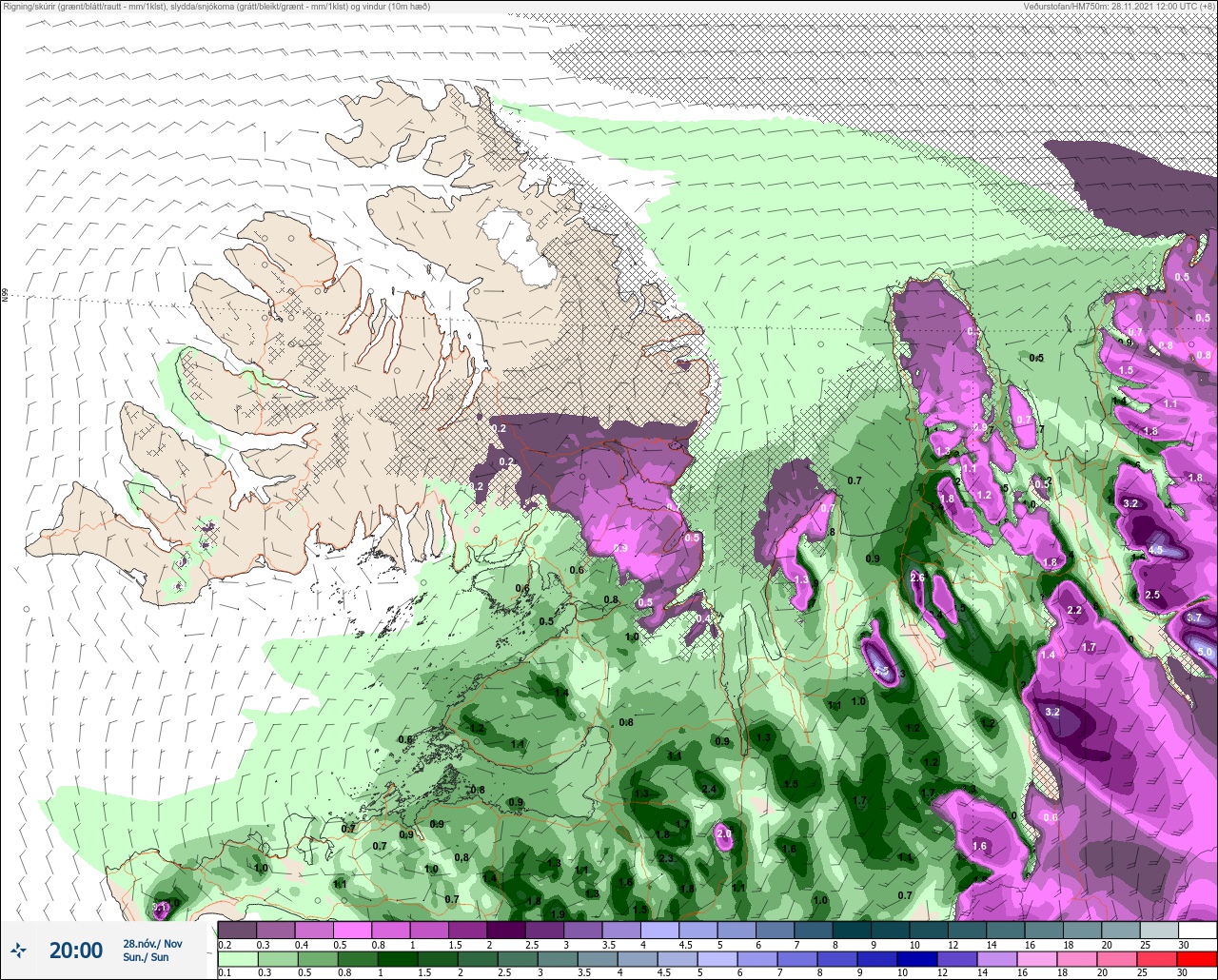This screenshot has width=1218, height=980.
Task: Click the 'Sun./ Sun' weekday label
Action: point(146,957)
